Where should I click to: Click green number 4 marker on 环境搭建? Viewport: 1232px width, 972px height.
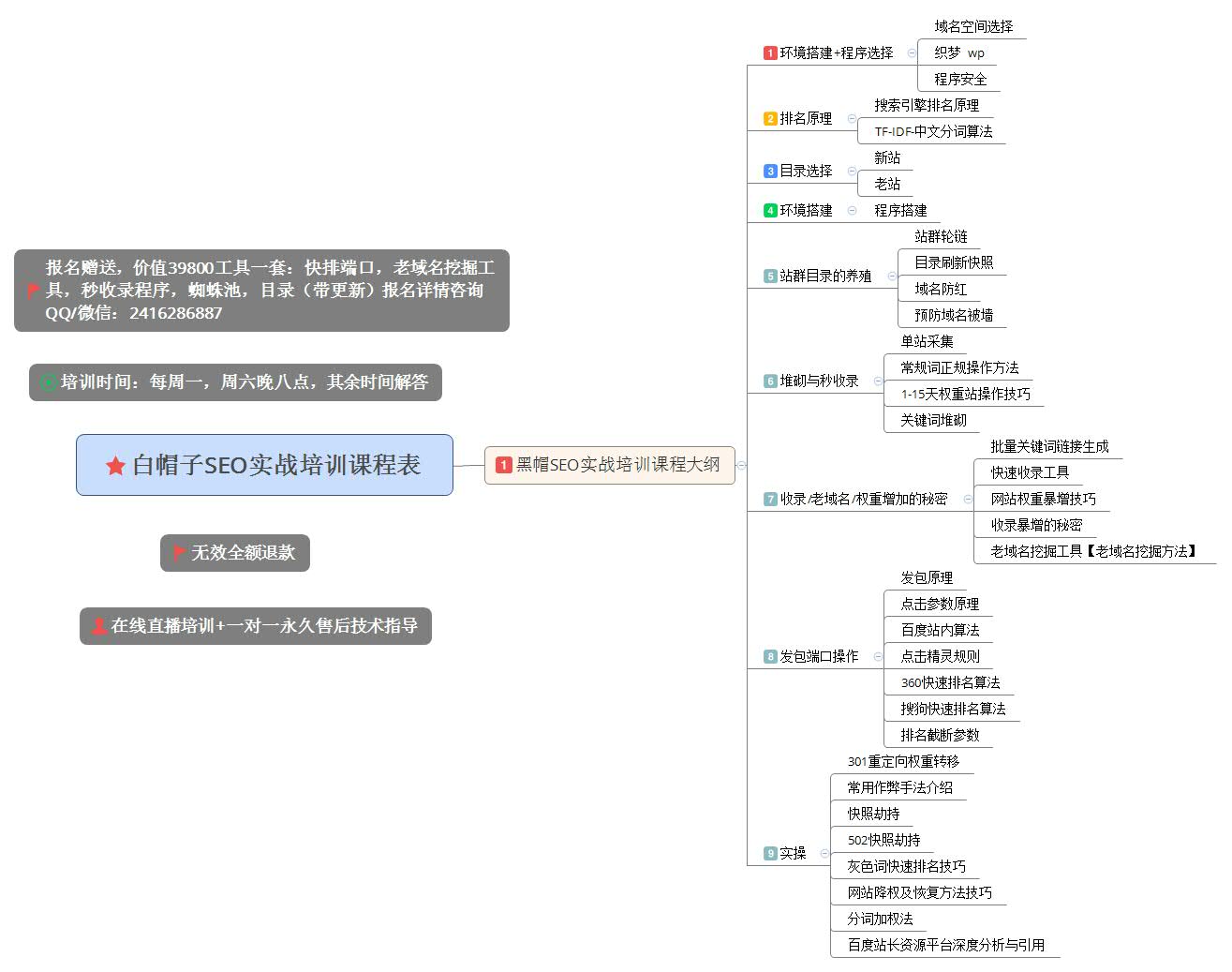click(770, 211)
